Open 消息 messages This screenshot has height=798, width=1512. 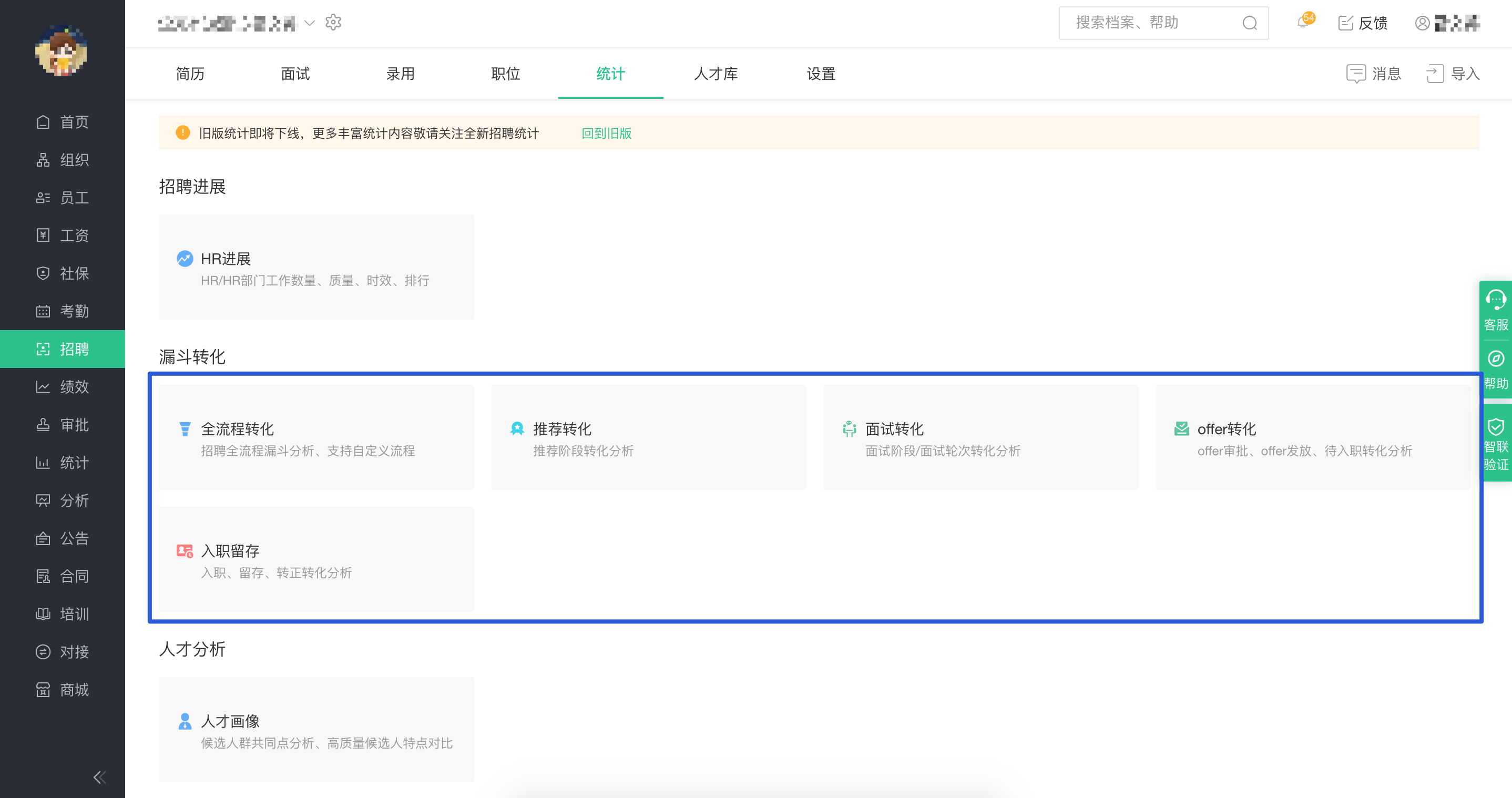point(1374,74)
